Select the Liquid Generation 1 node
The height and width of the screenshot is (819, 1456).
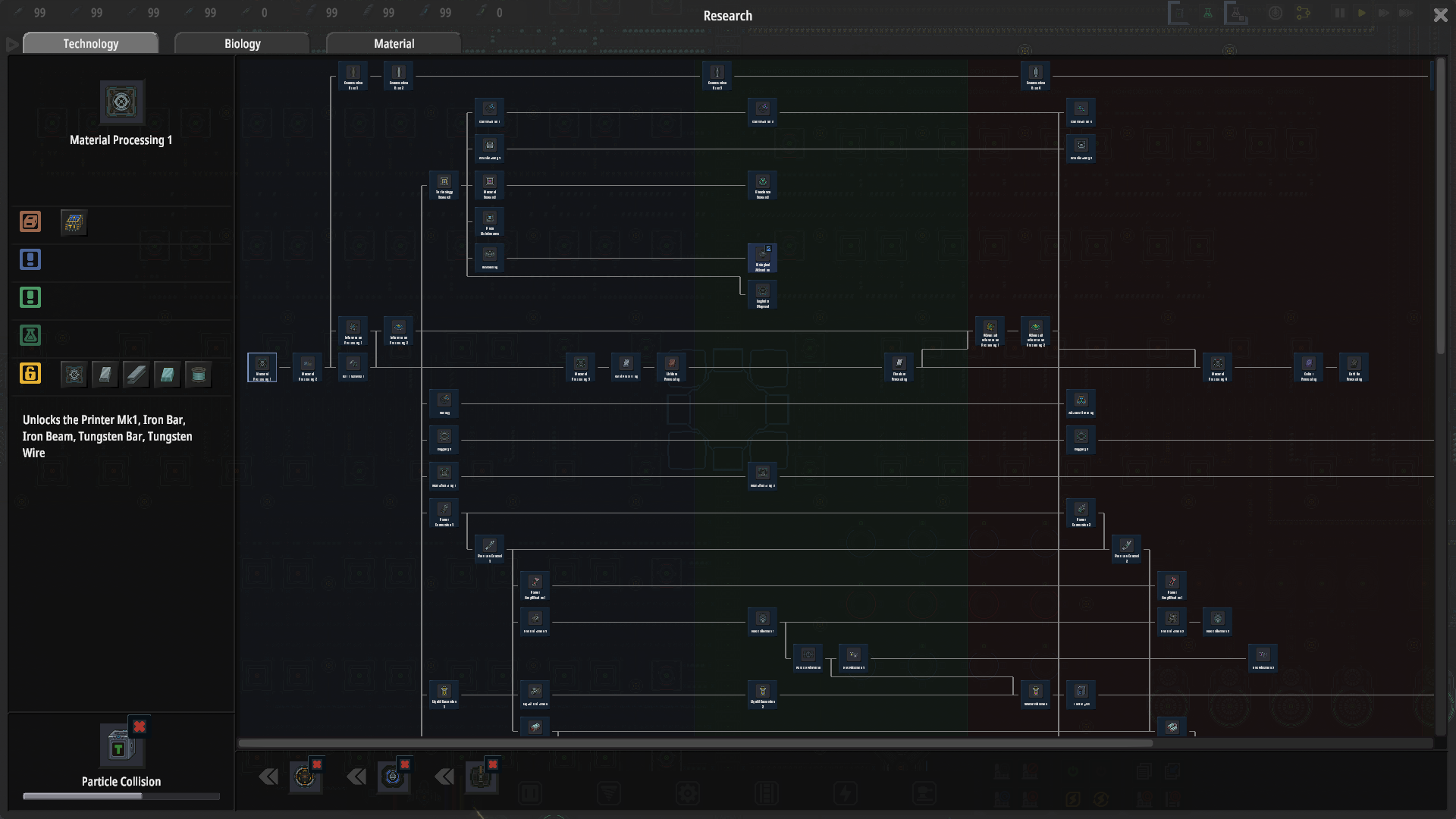[444, 695]
